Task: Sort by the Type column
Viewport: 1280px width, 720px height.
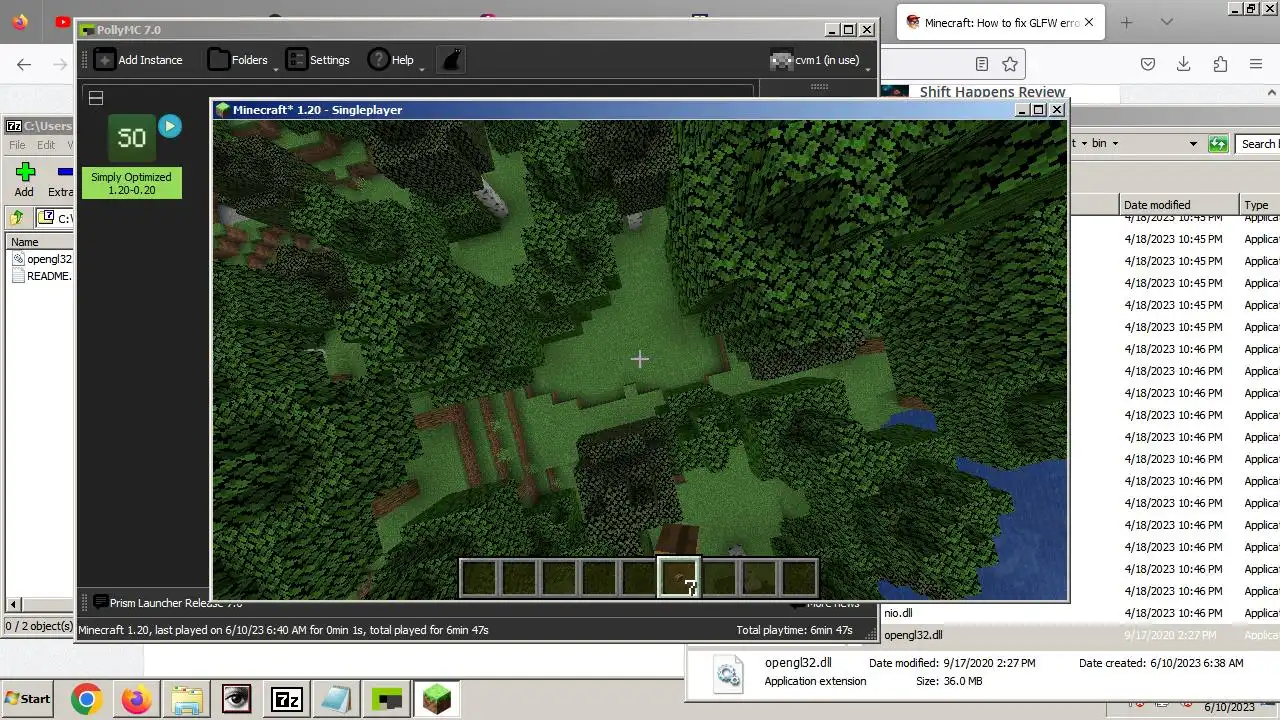Action: point(1259,205)
